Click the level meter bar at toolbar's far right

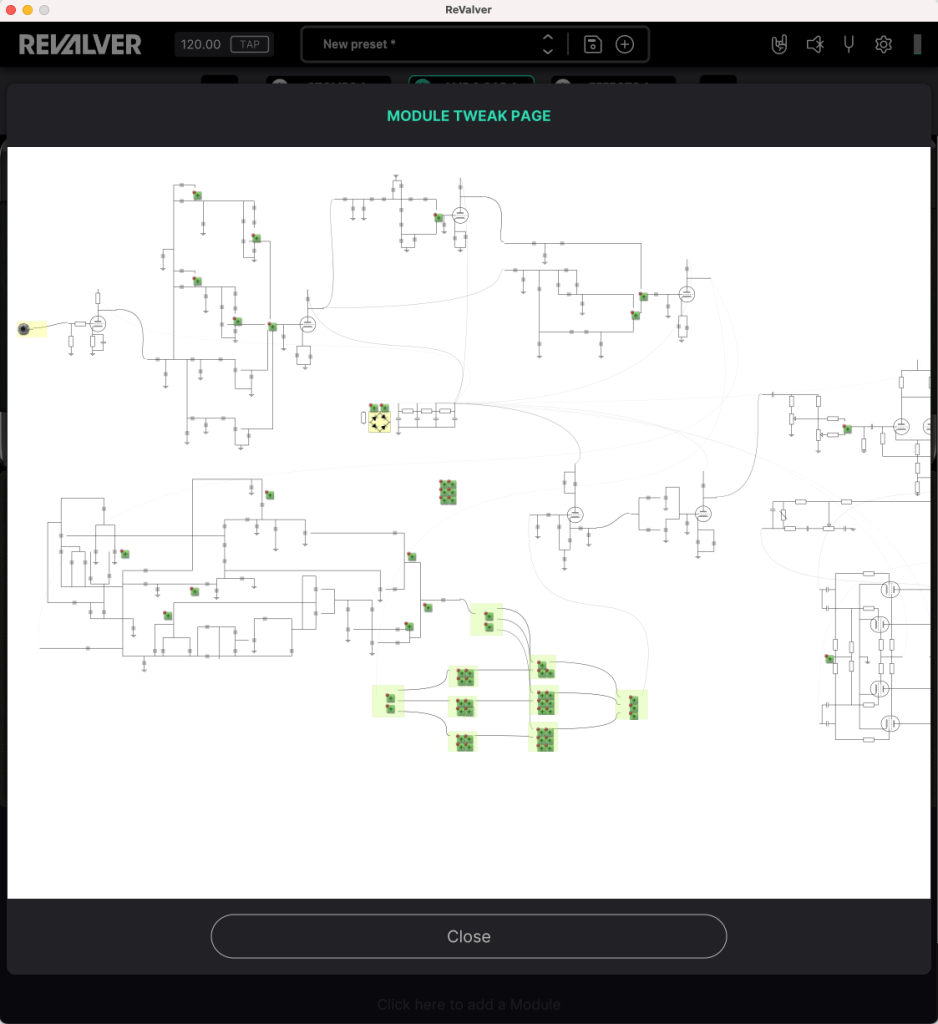[917, 44]
